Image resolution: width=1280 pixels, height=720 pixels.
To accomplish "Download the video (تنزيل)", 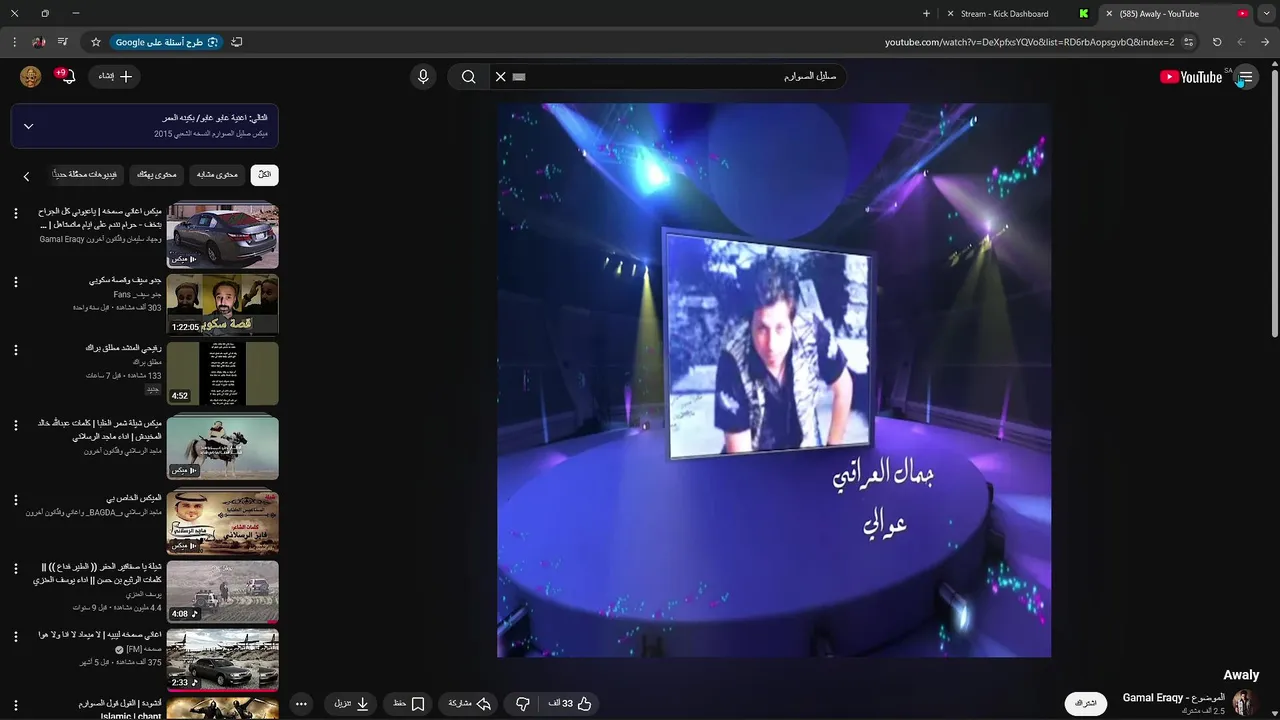I will click(351, 704).
